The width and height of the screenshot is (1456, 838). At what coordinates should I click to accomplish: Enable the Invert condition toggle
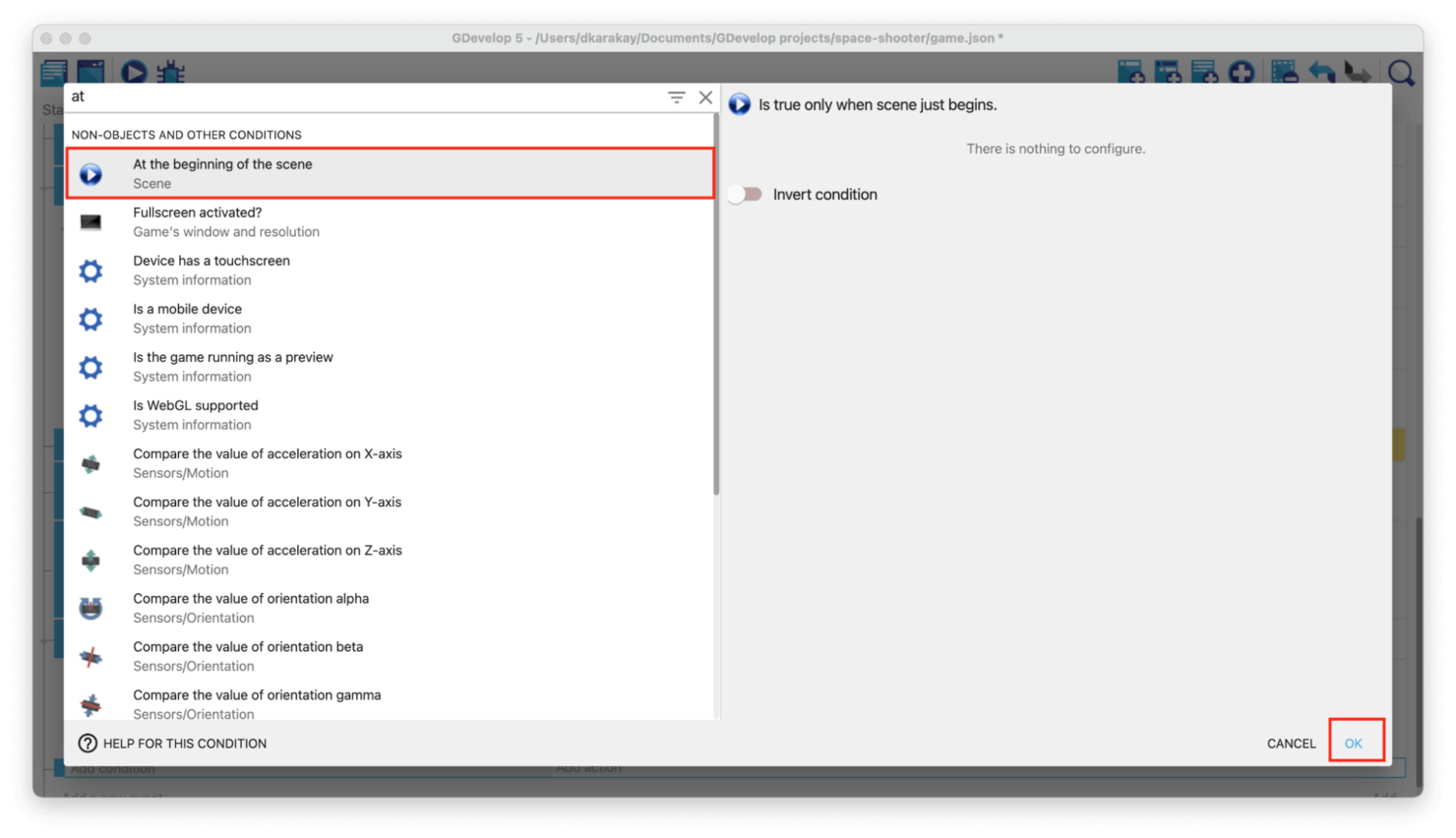745,194
